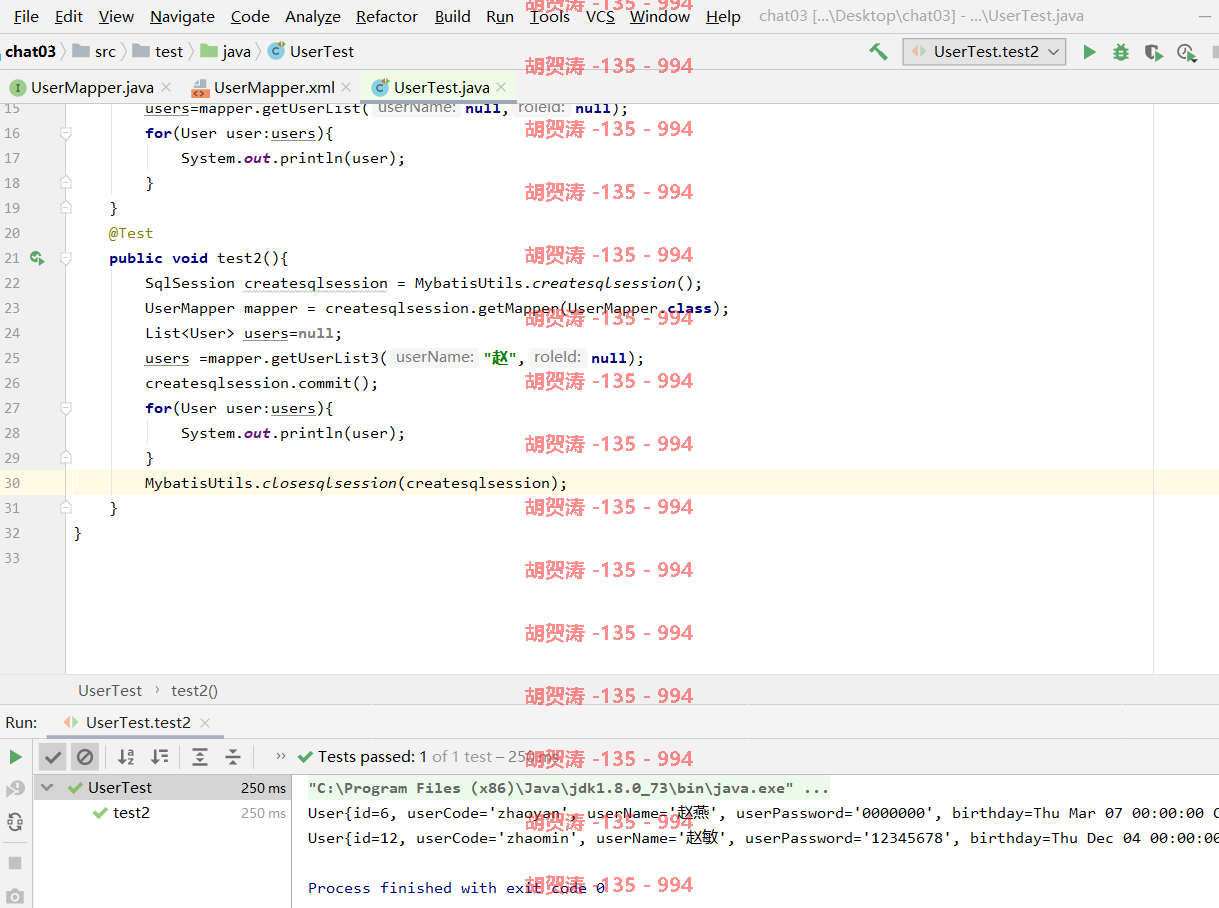The height and width of the screenshot is (908, 1219).
Task: Click line number 30 in the gutter
Action: [x=11, y=483]
